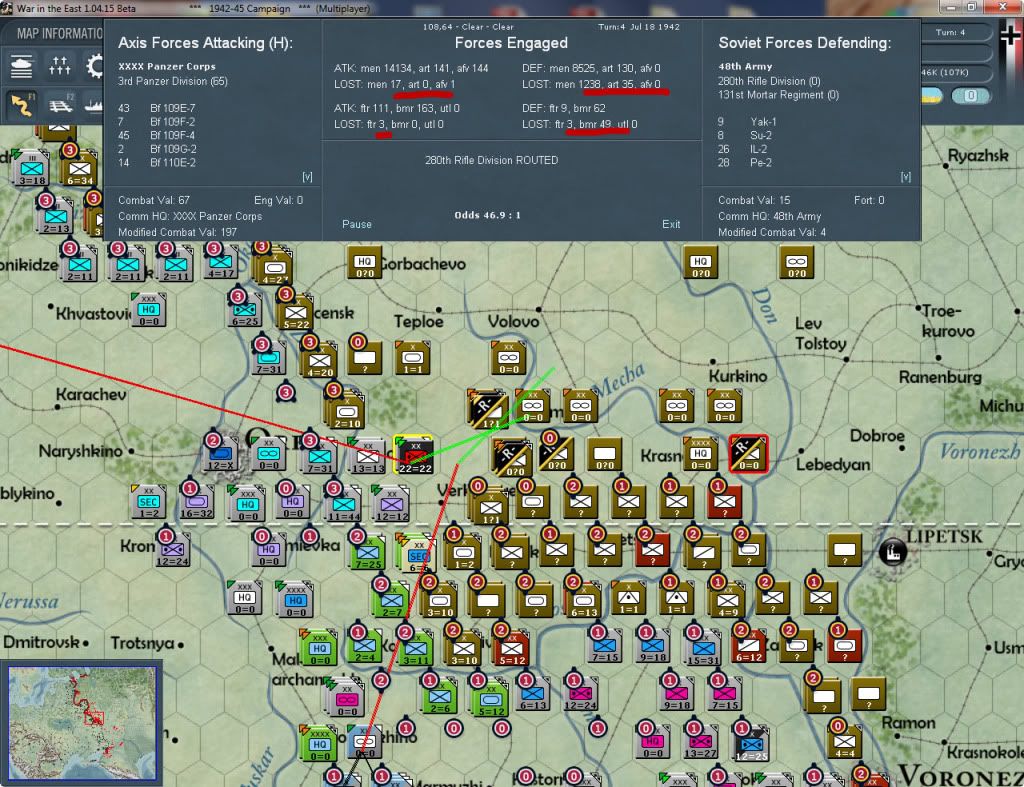Click the minimap overview of front
The height and width of the screenshot is (787, 1024).
click(x=82, y=723)
